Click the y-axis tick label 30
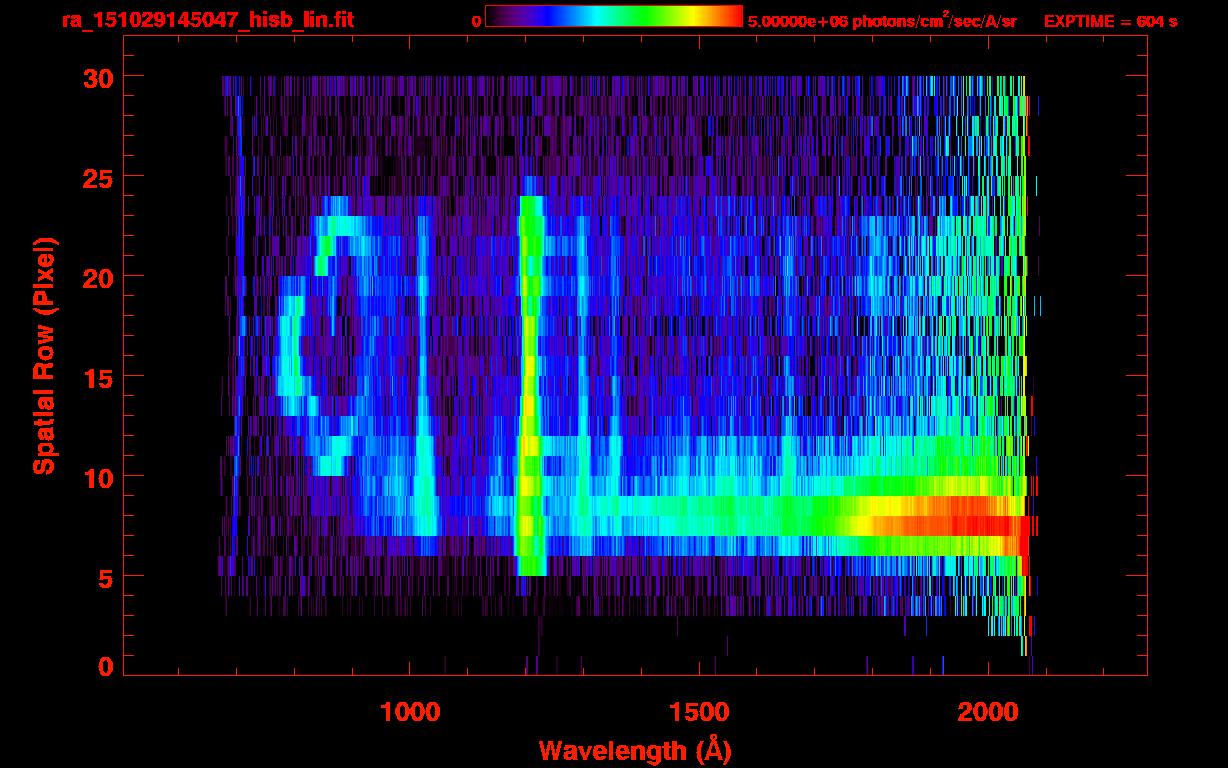 [x=98, y=76]
